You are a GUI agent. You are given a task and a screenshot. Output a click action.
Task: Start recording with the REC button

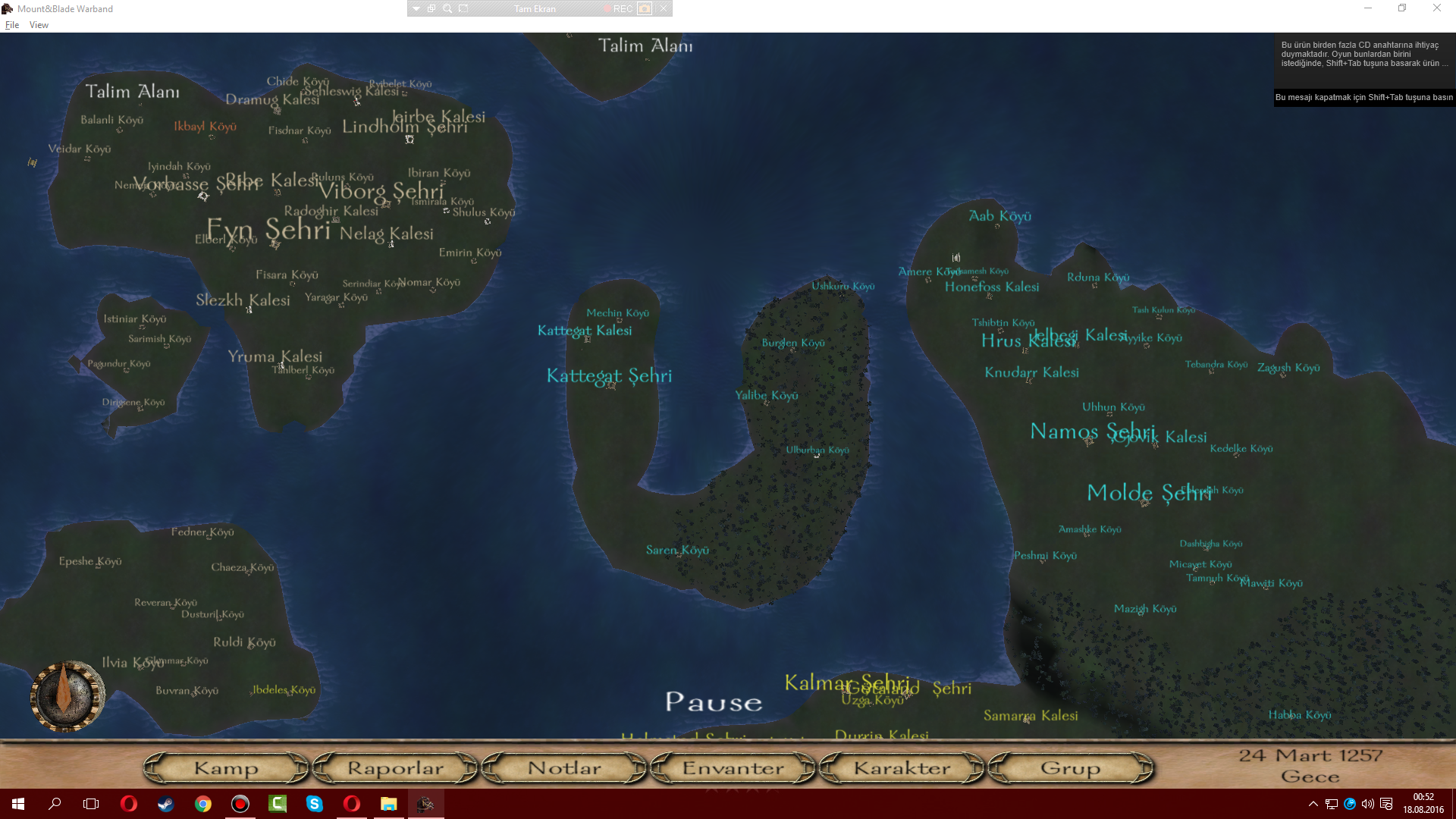618,8
